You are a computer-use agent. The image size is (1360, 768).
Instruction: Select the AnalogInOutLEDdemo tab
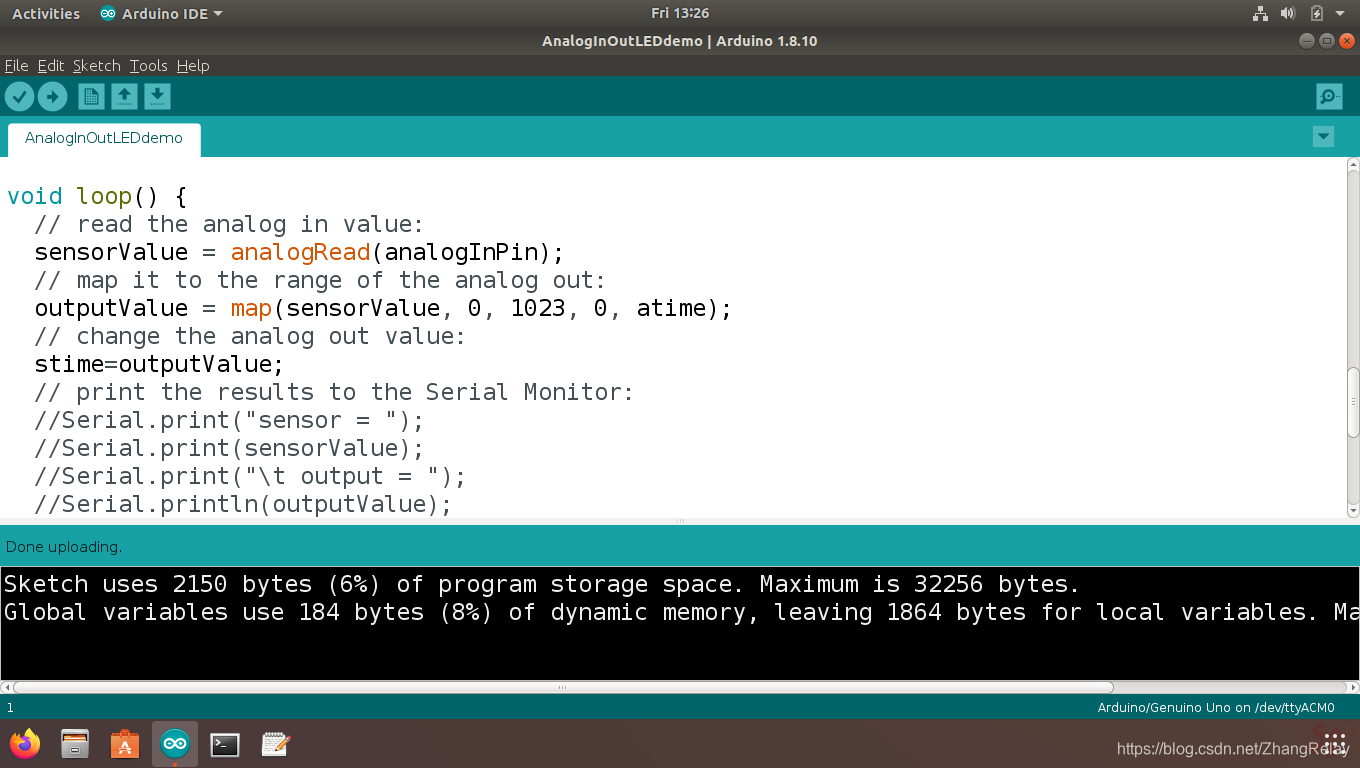click(x=104, y=139)
